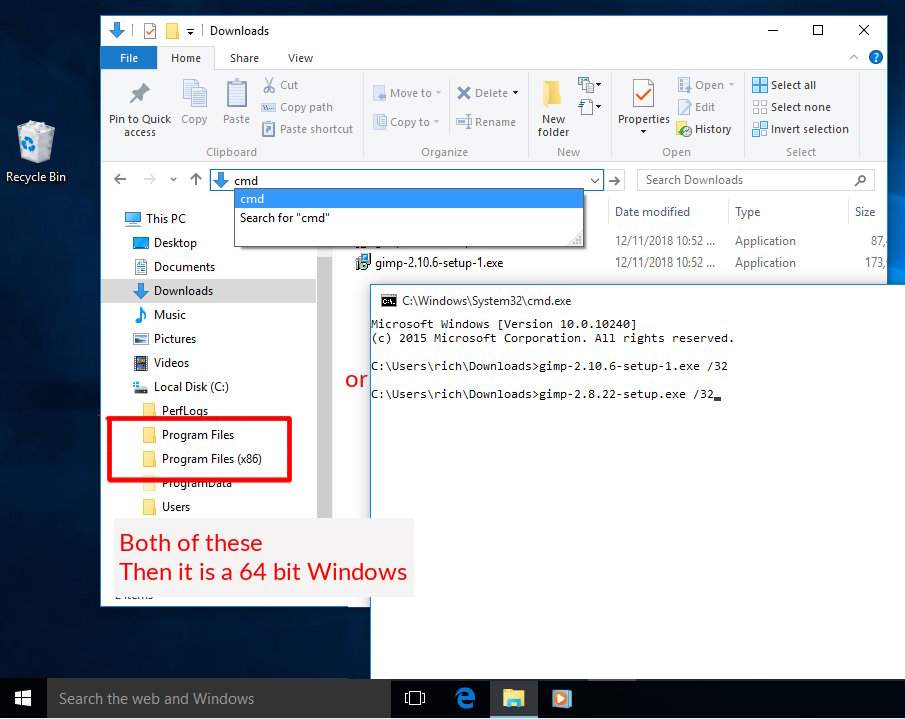Screen dimensions: 905x719
Task: Switch to the View ribbon tab
Action: coord(300,58)
